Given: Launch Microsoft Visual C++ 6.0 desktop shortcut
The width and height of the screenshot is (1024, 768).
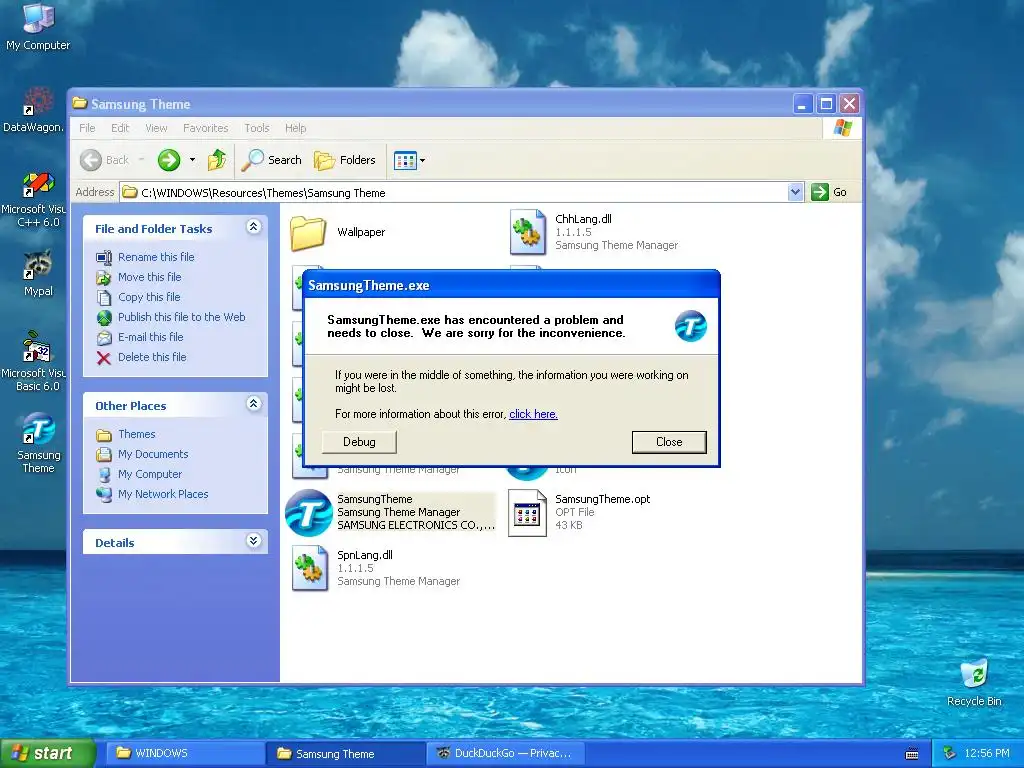Looking at the screenshot, I should point(34,199).
